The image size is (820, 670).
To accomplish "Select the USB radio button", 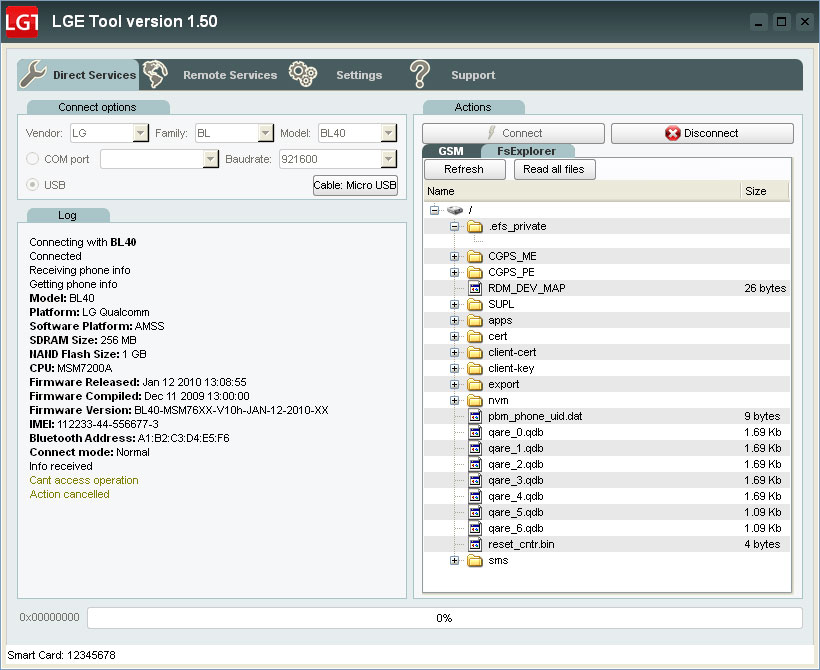I will tap(32, 185).
